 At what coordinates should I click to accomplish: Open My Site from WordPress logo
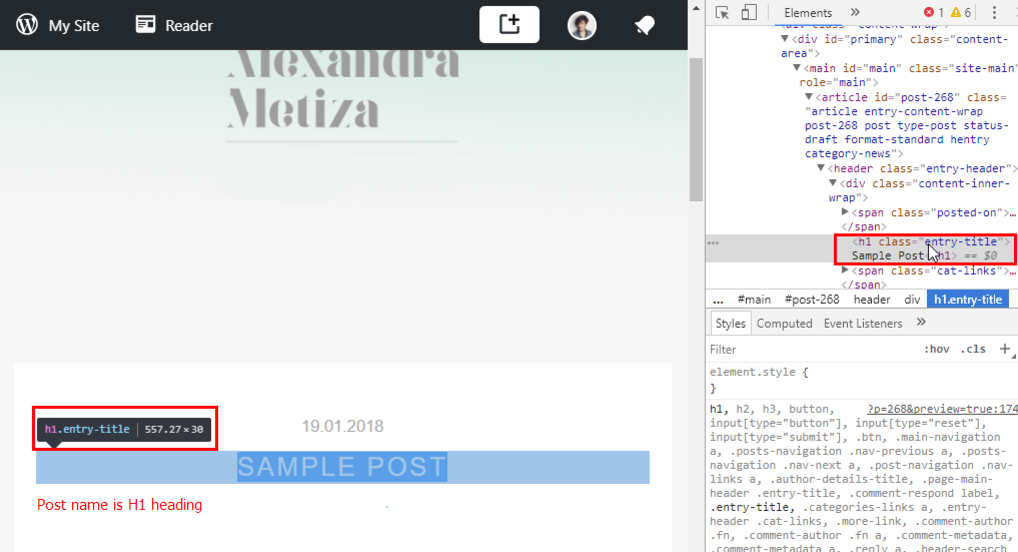[27, 25]
